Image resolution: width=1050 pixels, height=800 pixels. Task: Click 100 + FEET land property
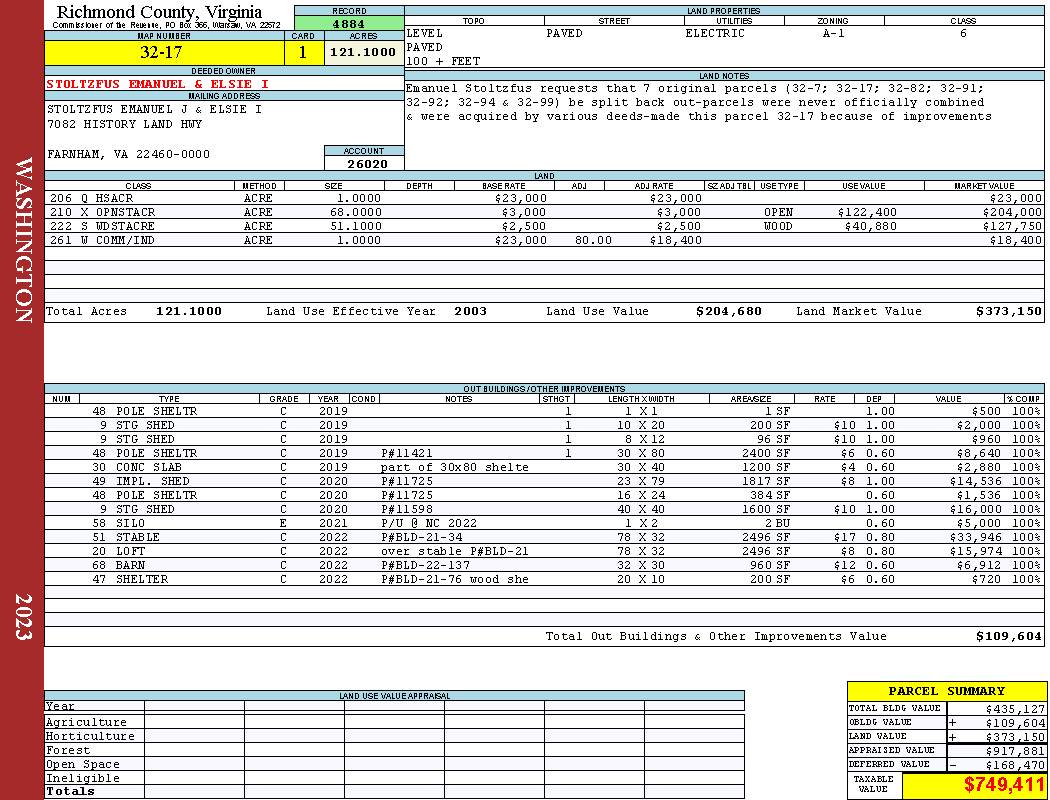443,61
